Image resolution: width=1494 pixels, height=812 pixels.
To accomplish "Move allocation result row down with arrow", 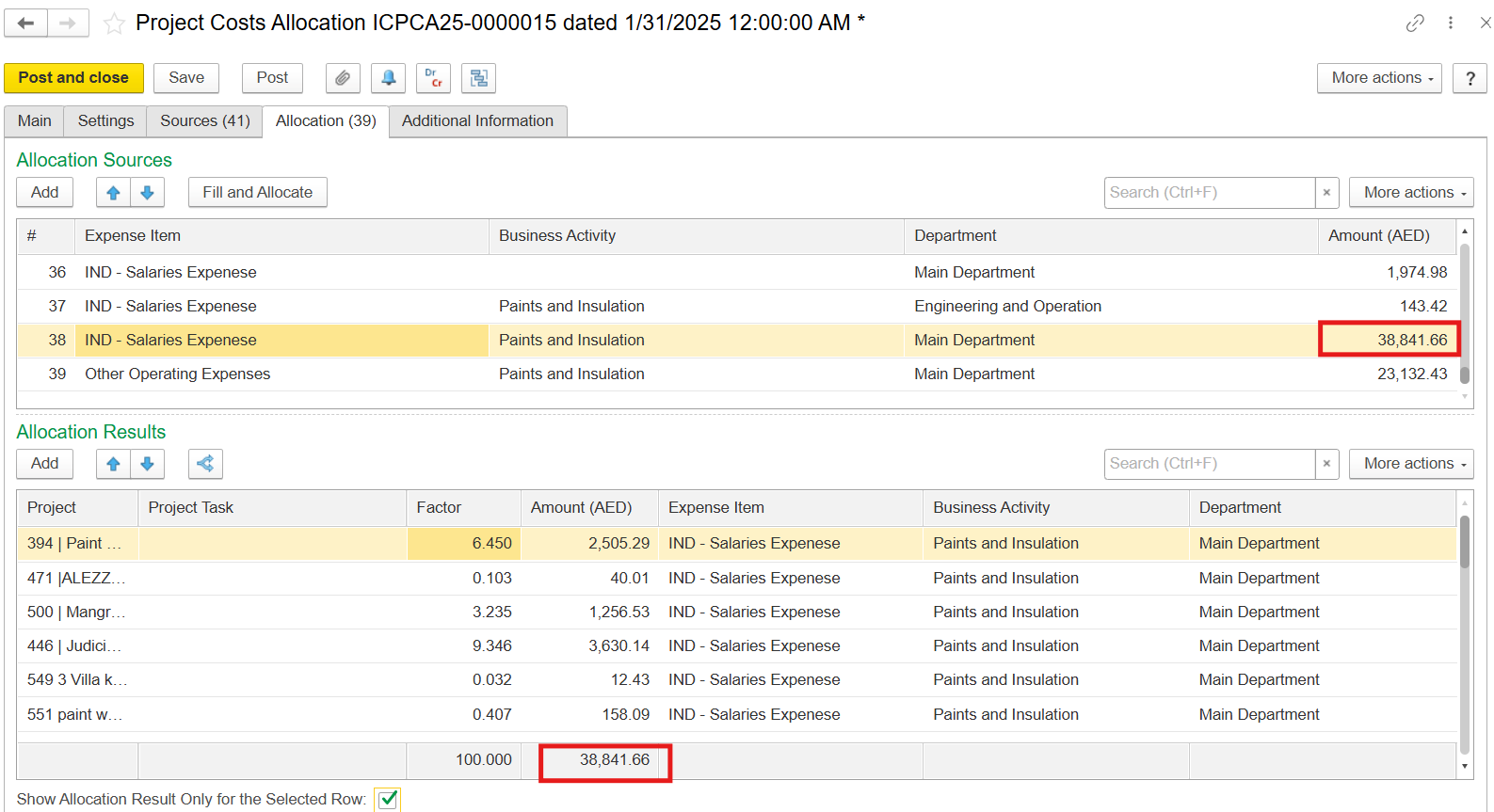I will click(147, 464).
